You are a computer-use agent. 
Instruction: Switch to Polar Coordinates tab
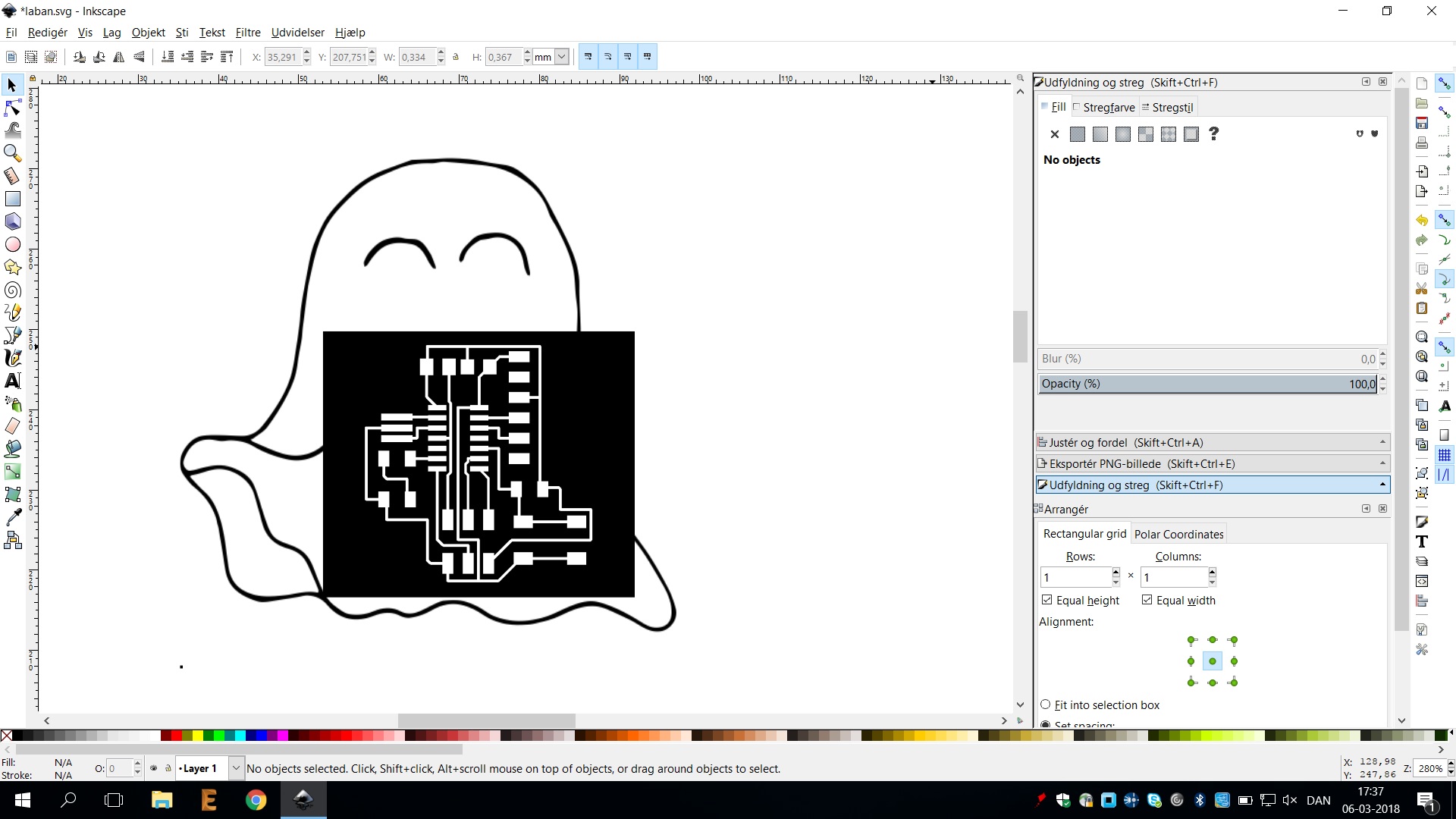pos(1178,534)
